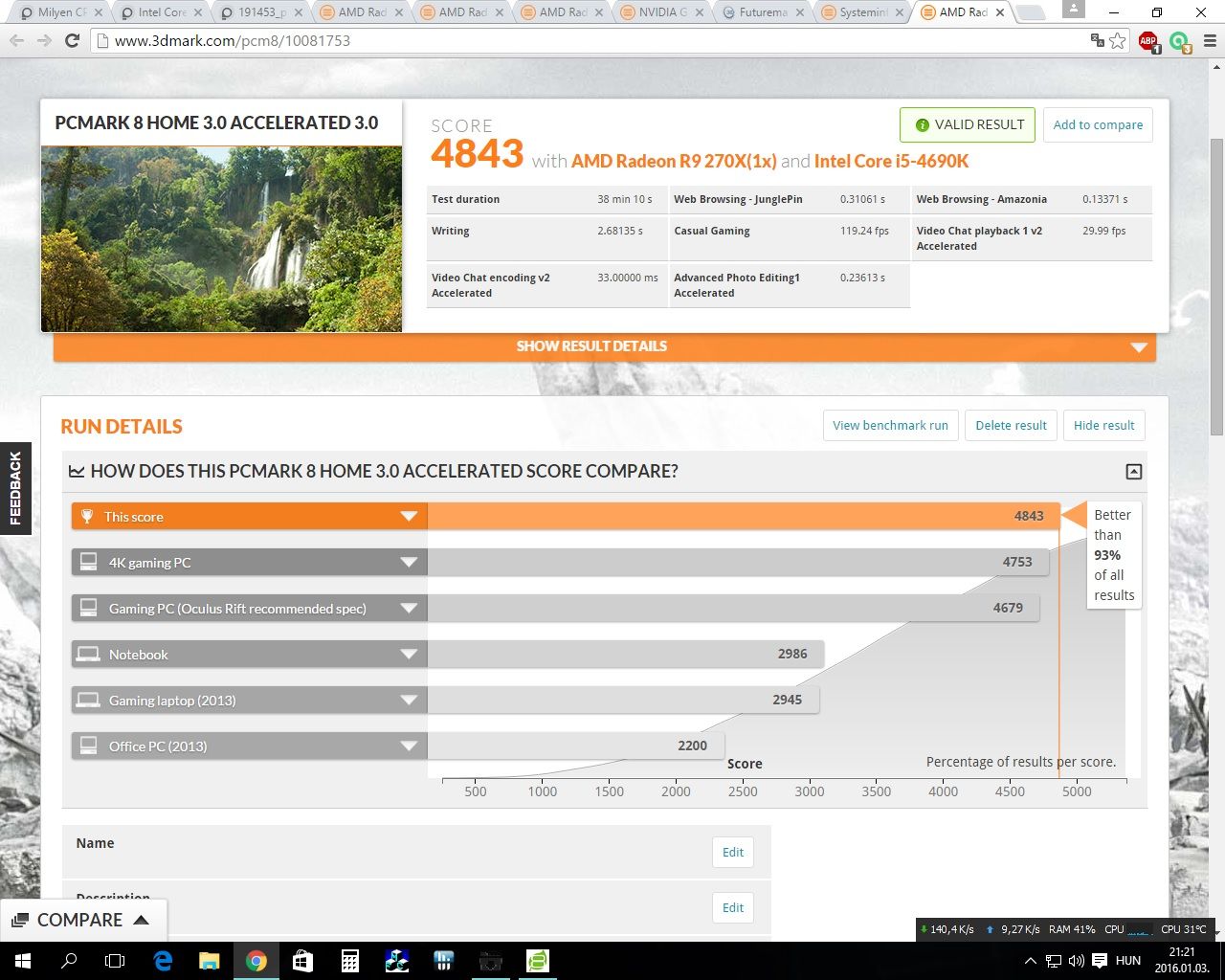Expand the 4K gaming PC row
Image resolution: width=1225 pixels, height=980 pixels.
coord(409,563)
